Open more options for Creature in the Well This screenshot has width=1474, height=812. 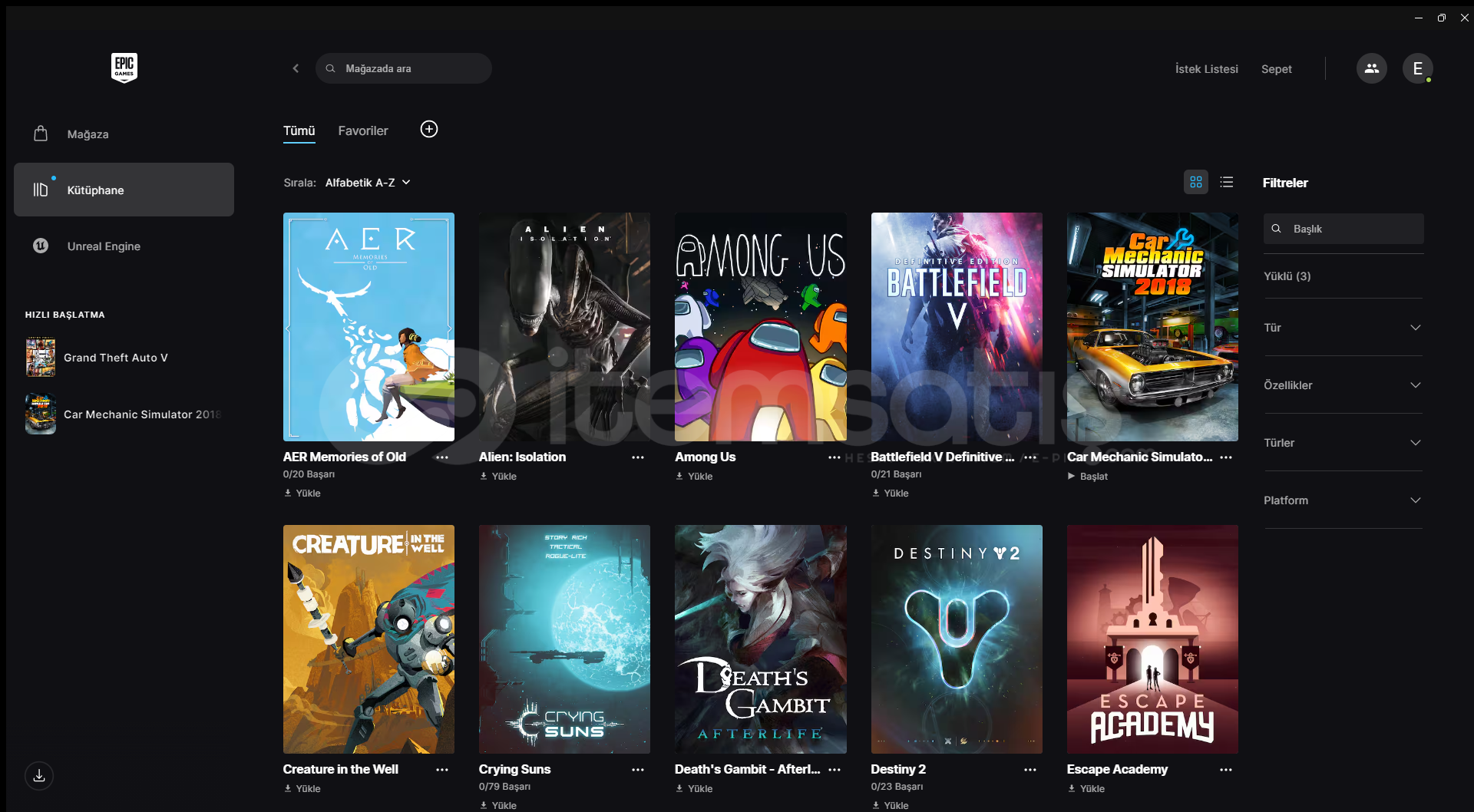coord(442,770)
